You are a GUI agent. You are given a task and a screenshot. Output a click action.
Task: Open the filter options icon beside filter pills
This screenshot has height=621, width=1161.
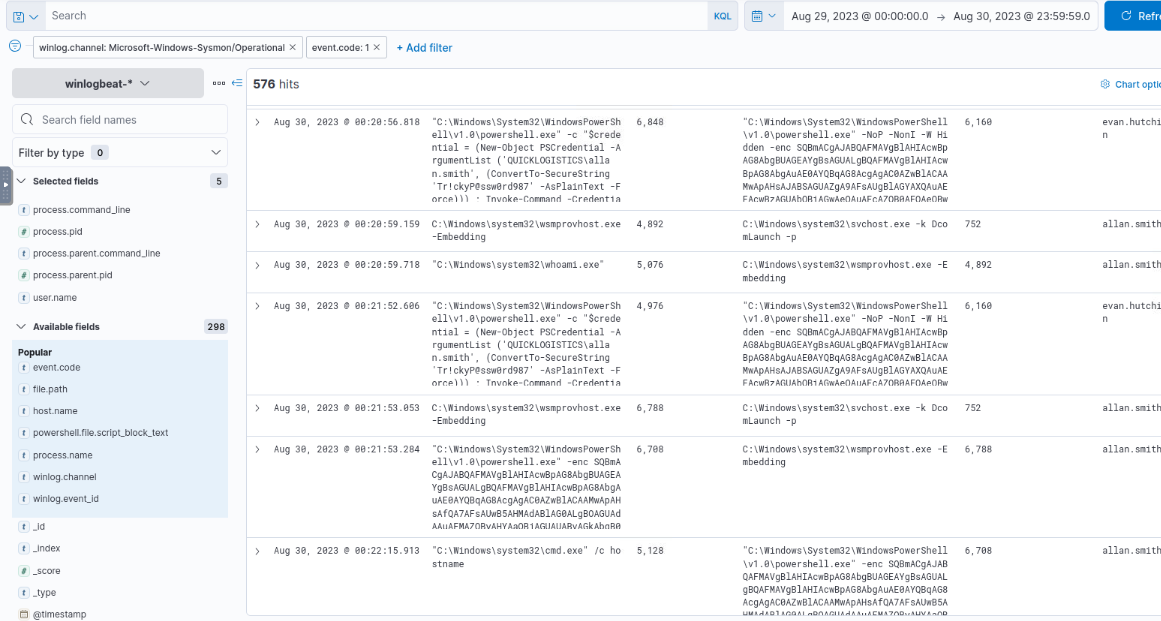point(15,46)
